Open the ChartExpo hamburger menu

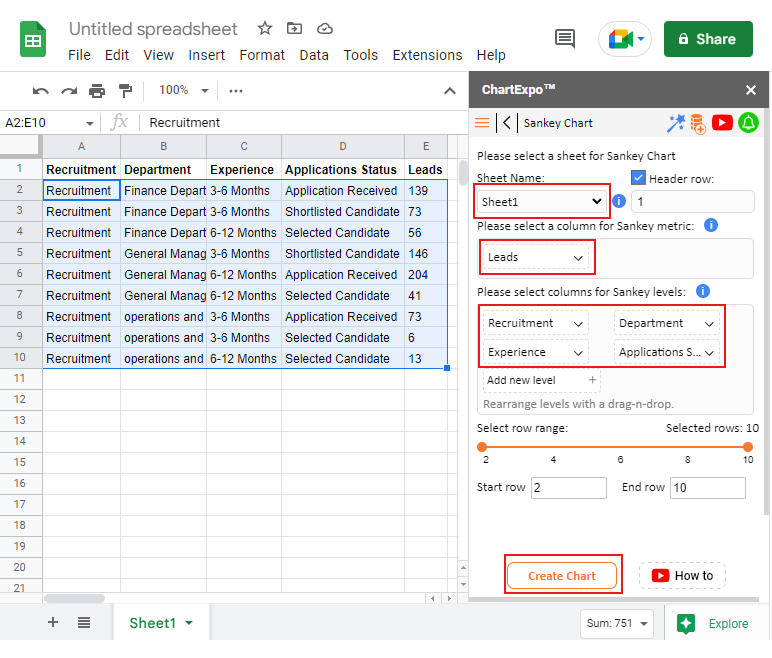point(482,123)
